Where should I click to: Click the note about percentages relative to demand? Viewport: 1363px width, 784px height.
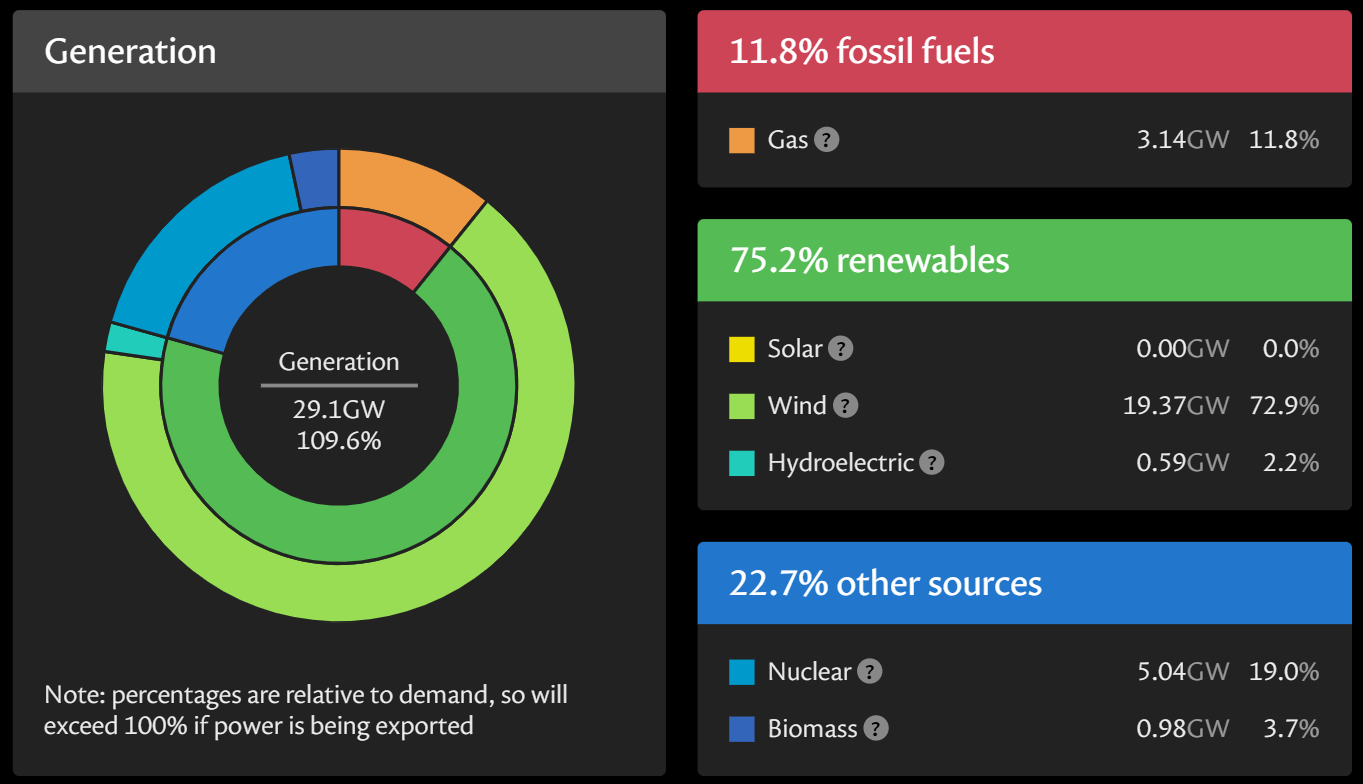pyautogui.click(x=306, y=710)
